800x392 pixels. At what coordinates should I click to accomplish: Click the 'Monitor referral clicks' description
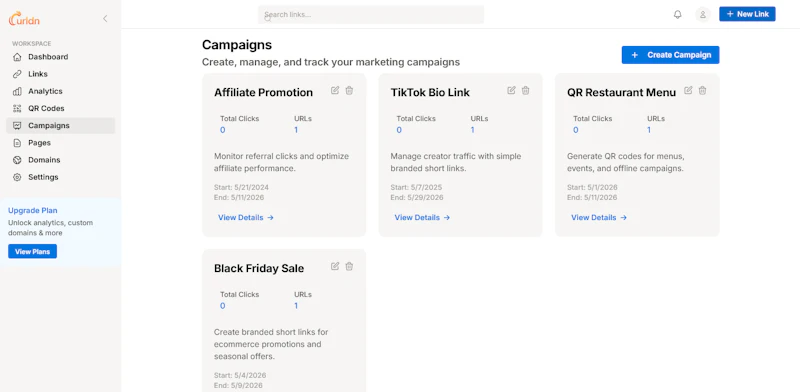[x=282, y=162]
